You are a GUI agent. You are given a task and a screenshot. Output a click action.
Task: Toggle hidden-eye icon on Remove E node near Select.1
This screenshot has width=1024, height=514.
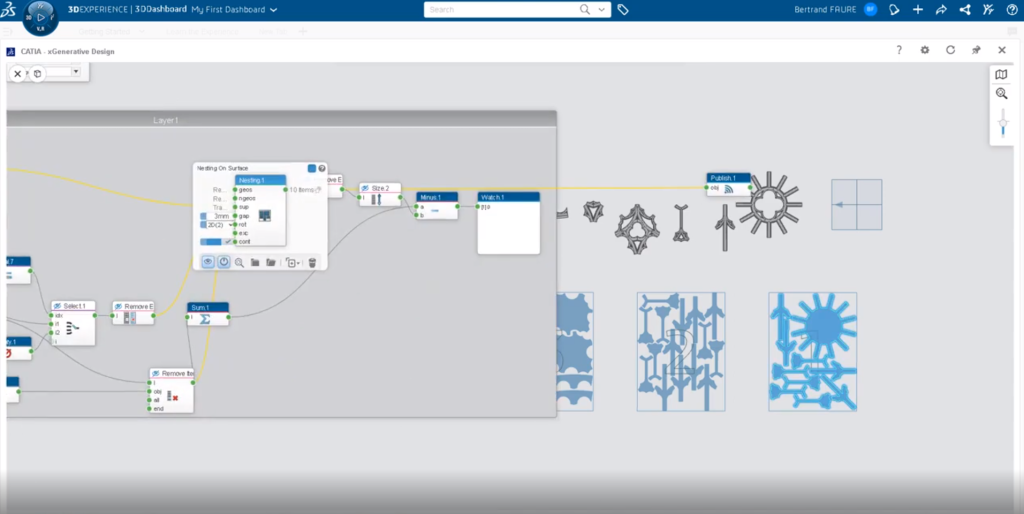click(118, 306)
